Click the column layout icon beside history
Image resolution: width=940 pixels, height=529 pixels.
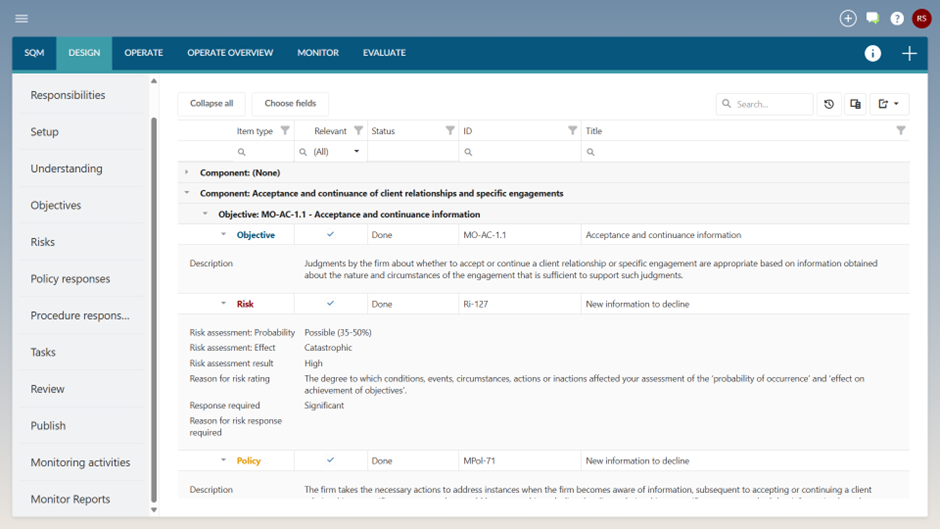(x=855, y=104)
